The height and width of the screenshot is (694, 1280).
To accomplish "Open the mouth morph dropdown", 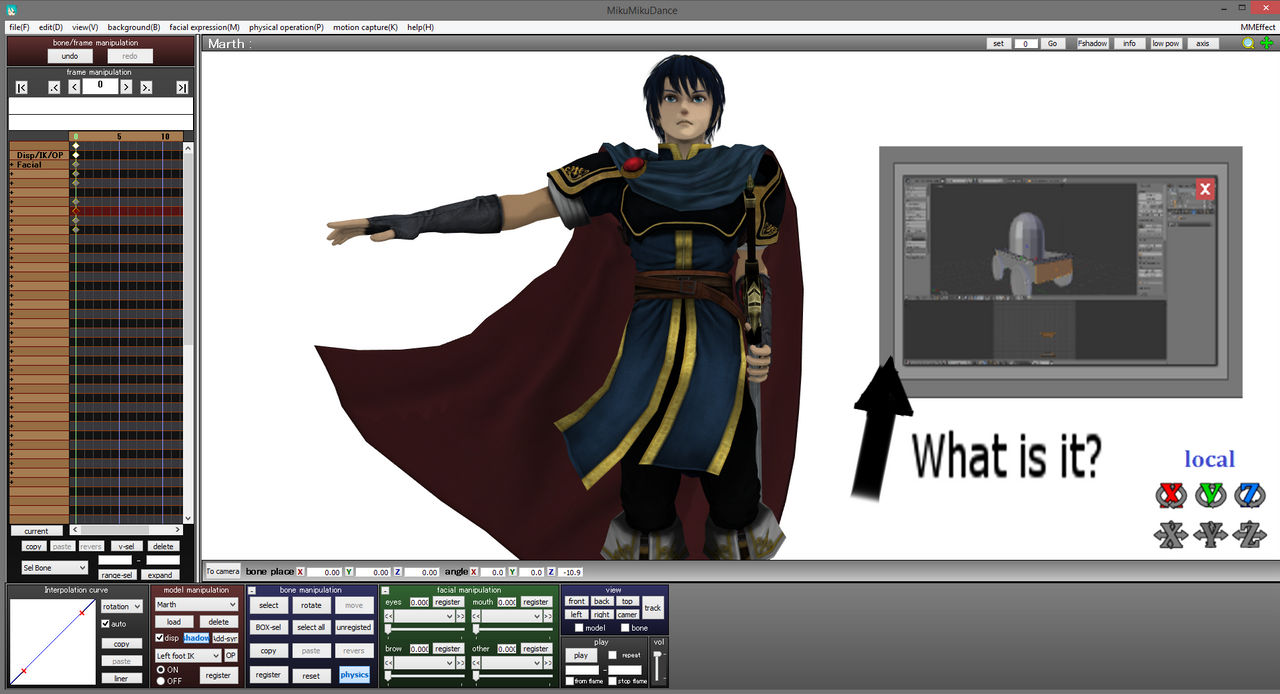I will (x=512, y=617).
